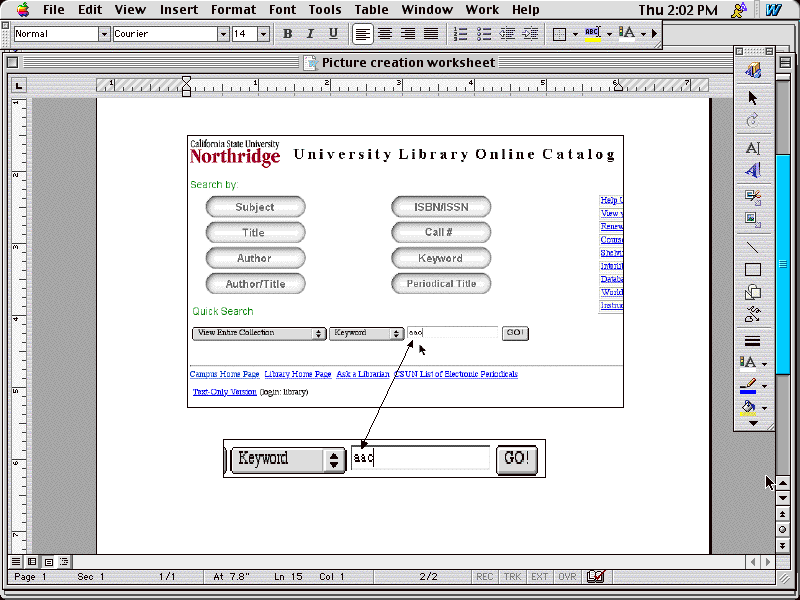Select the Rectangle drawing tool

click(x=753, y=269)
